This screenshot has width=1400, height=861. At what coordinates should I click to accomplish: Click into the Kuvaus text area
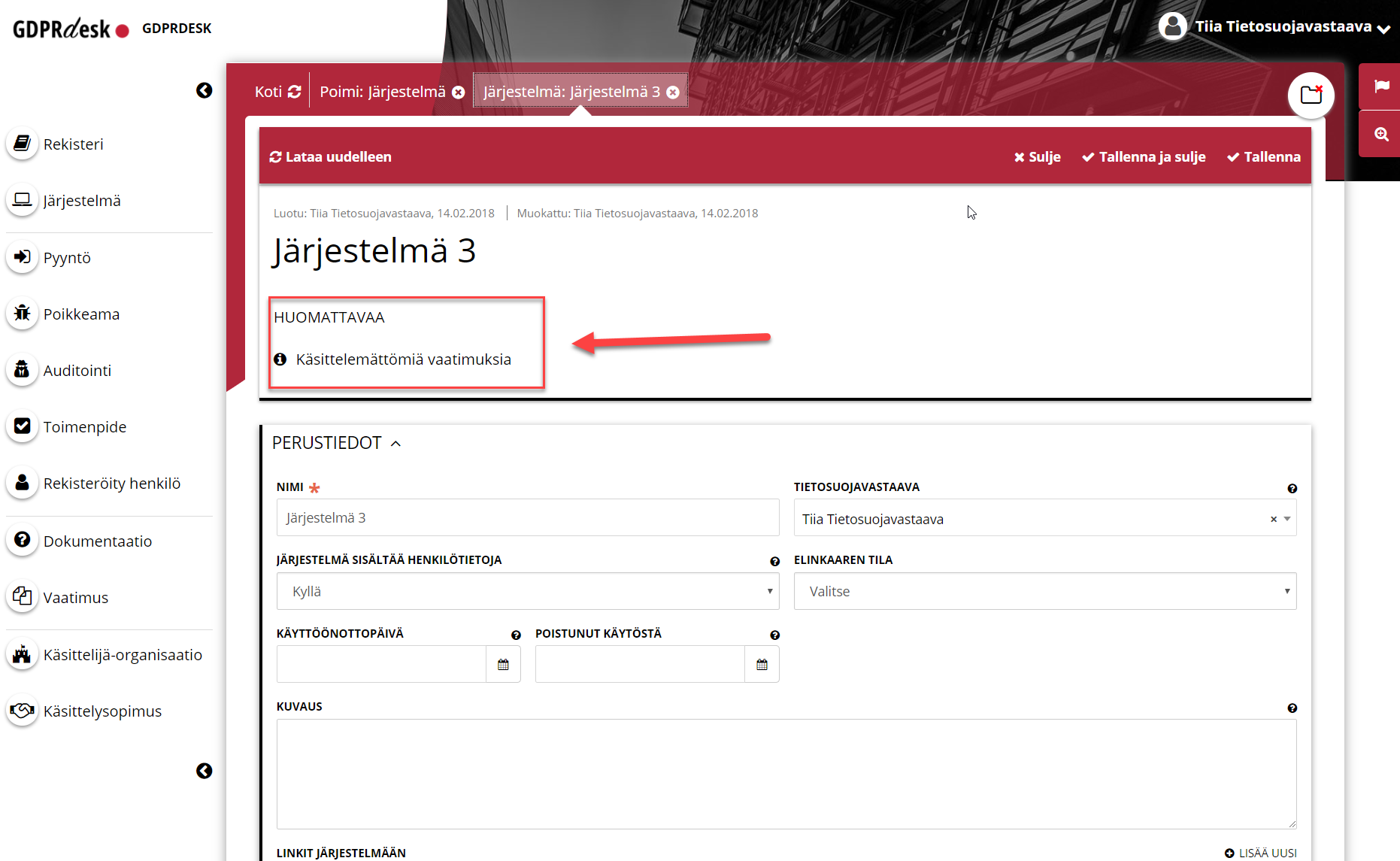[786, 774]
